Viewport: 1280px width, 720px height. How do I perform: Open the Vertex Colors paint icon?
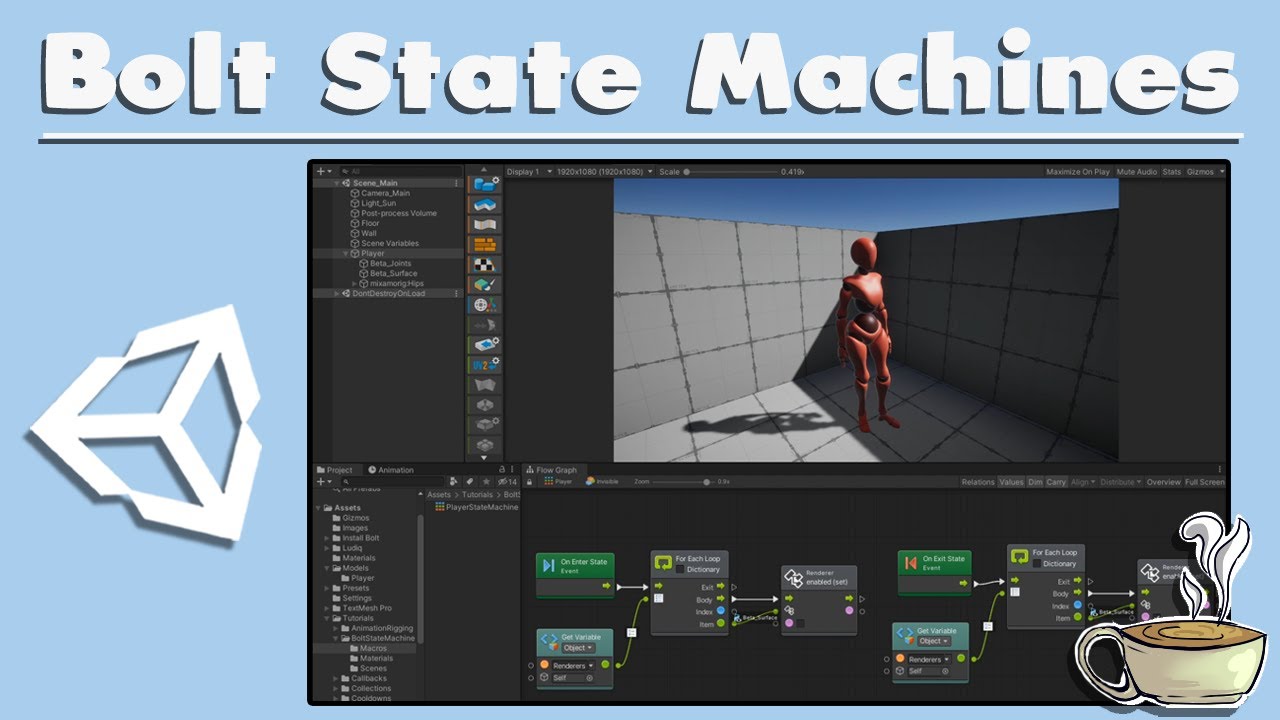485,284
